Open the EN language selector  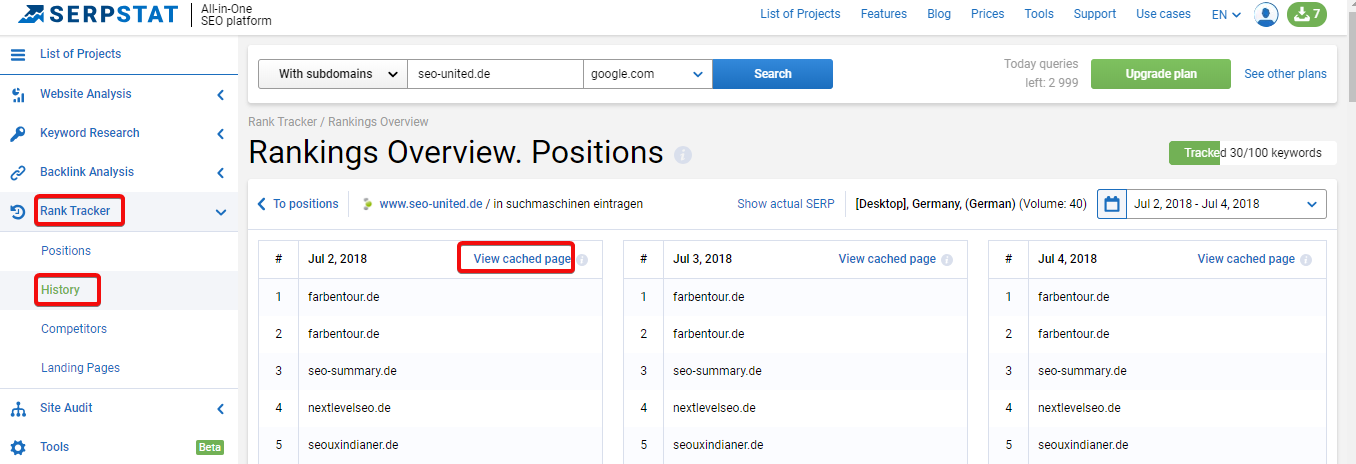(x=1226, y=14)
